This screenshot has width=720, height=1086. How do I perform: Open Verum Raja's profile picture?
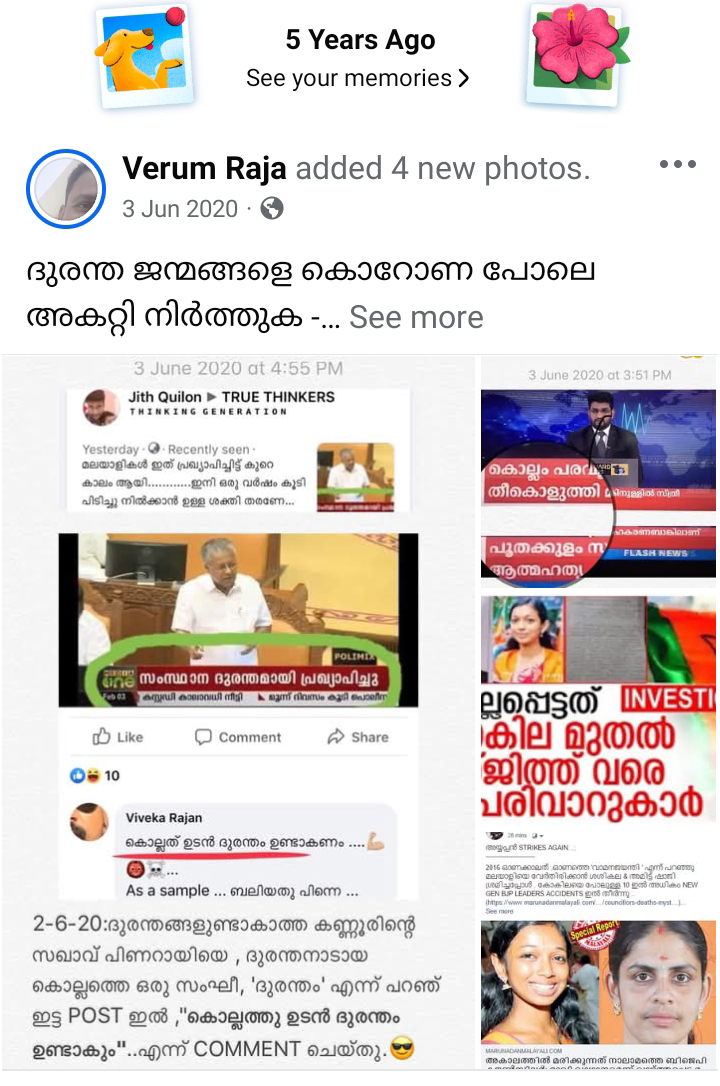point(66,188)
